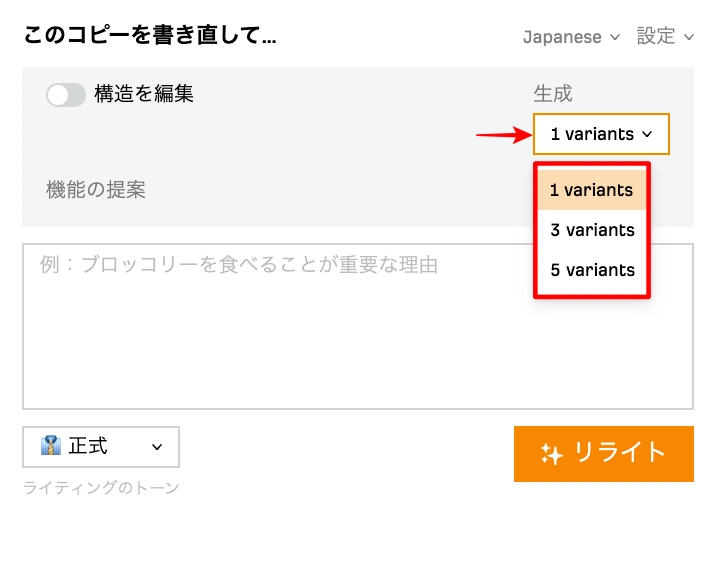Click the 構造を編集 label text
717x570 pixels.
(x=144, y=94)
